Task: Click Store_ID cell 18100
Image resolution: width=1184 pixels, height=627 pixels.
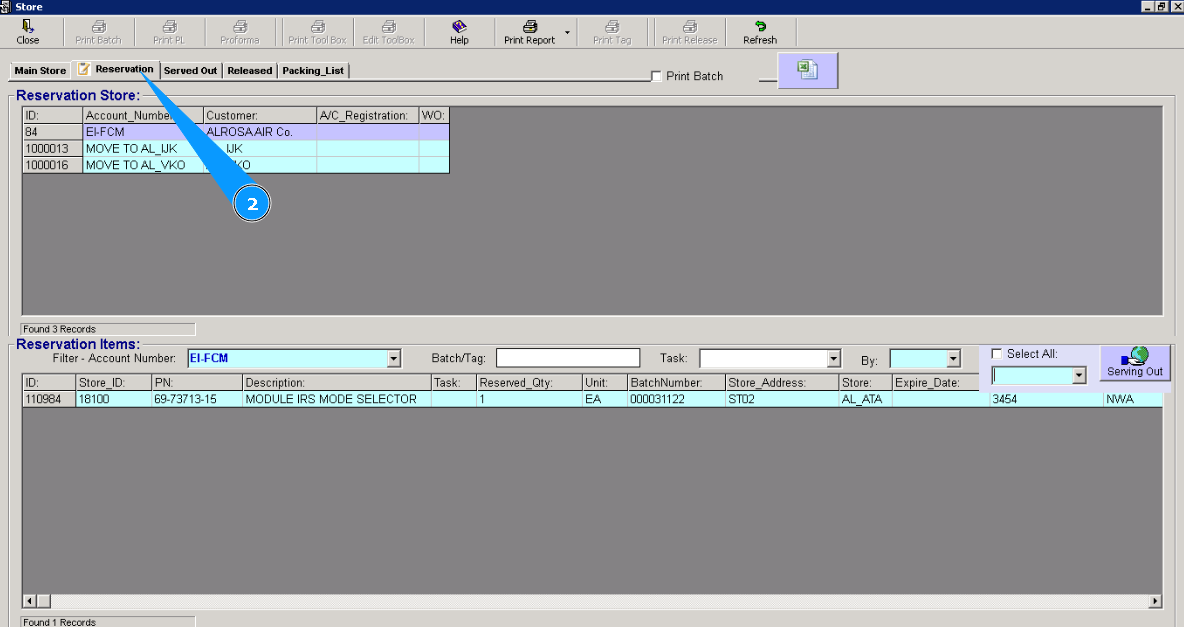Action: pos(113,400)
